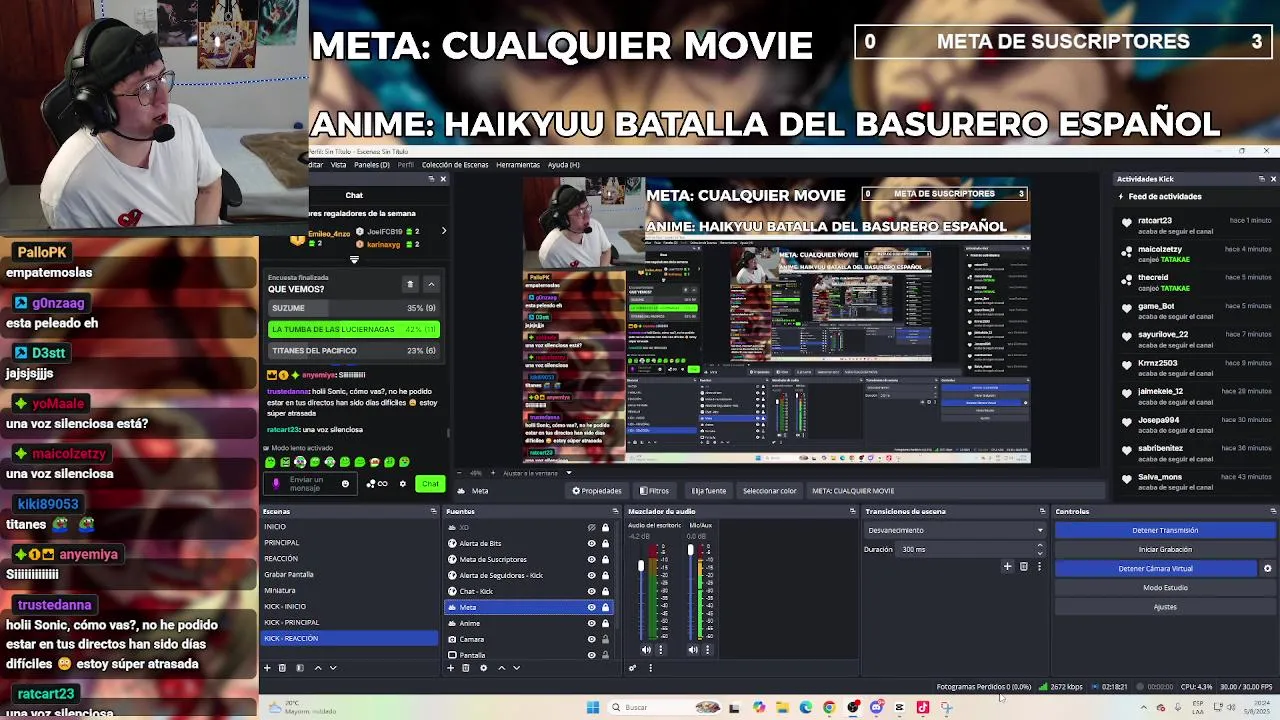The height and width of the screenshot is (720, 1280).
Task: Click Detener Cámara Virtual button
Action: pyautogui.click(x=1156, y=568)
